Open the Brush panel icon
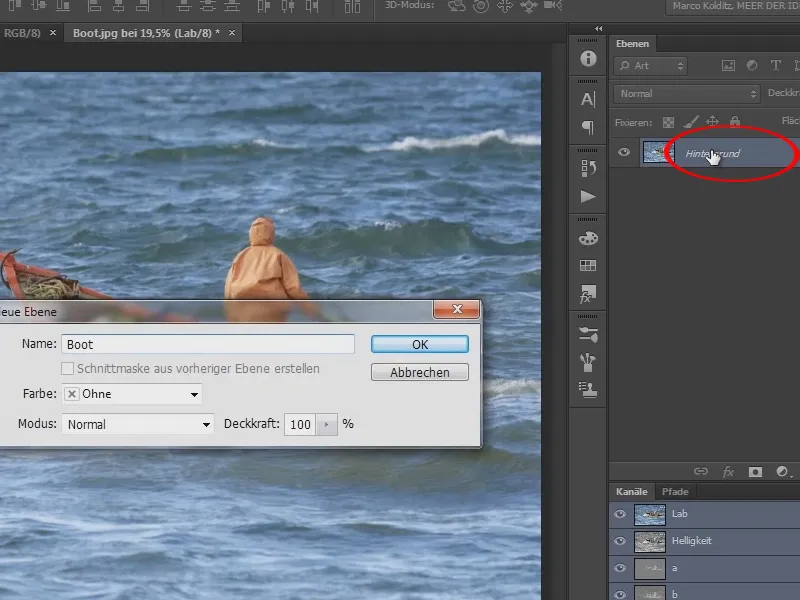Viewport: 800px width, 600px height. [x=588, y=362]
